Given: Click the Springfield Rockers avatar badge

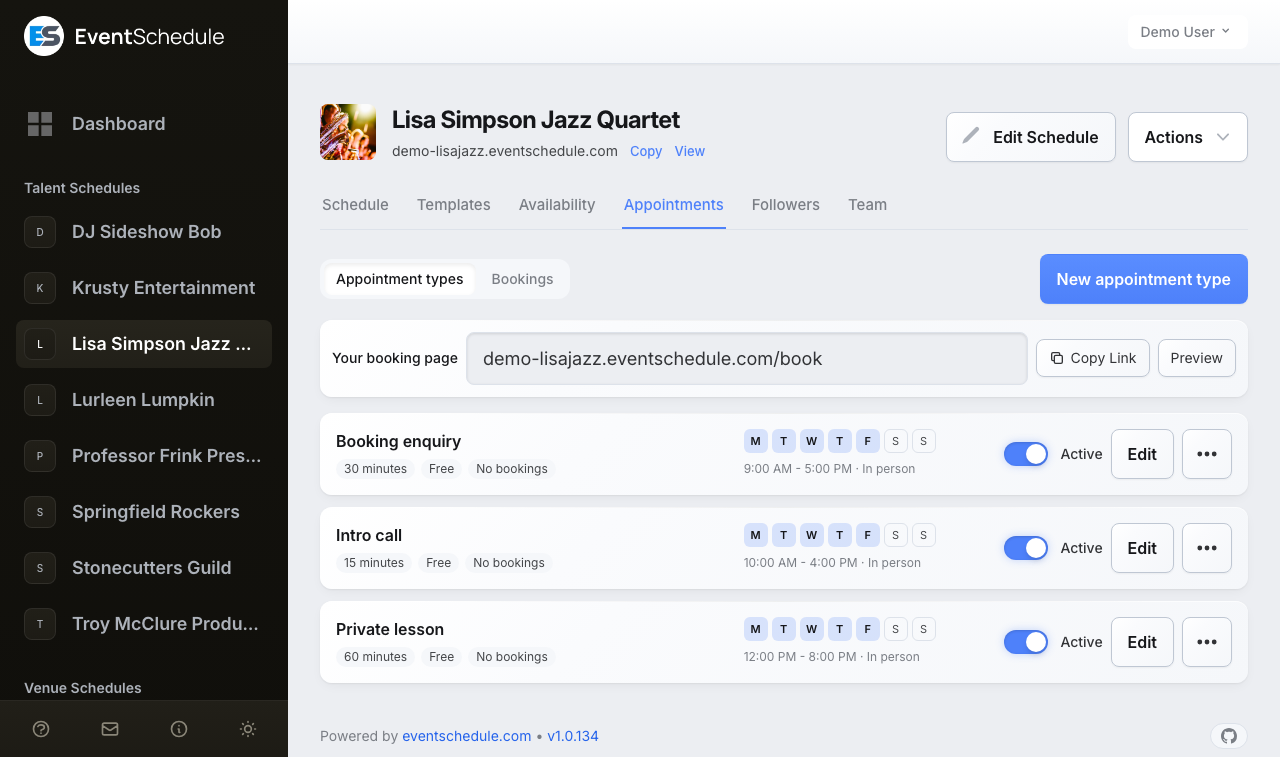Looking at the screenshot, I should click(40, 512).
